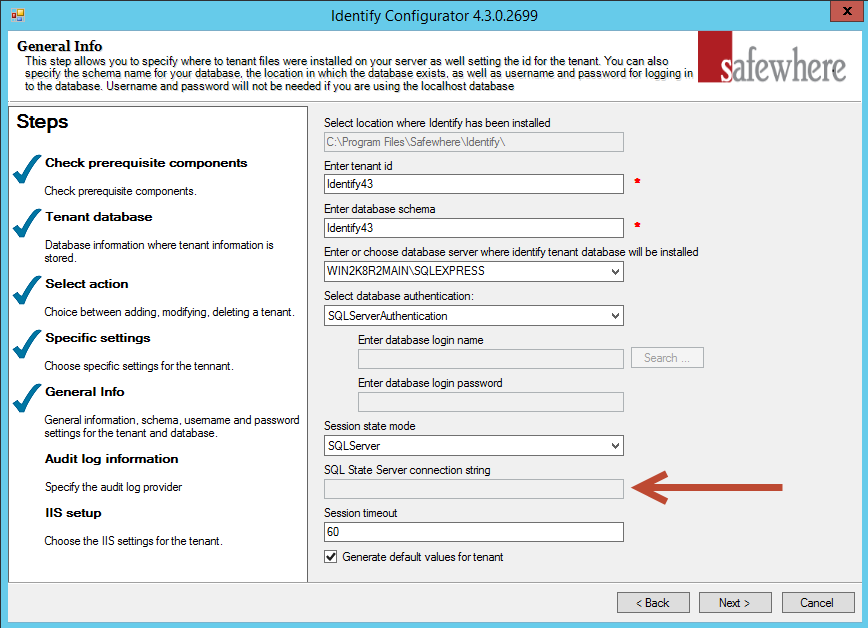Click checkmark beside General Info step
868x628 pixels.
pyautogui.click(x=27, y=398)
